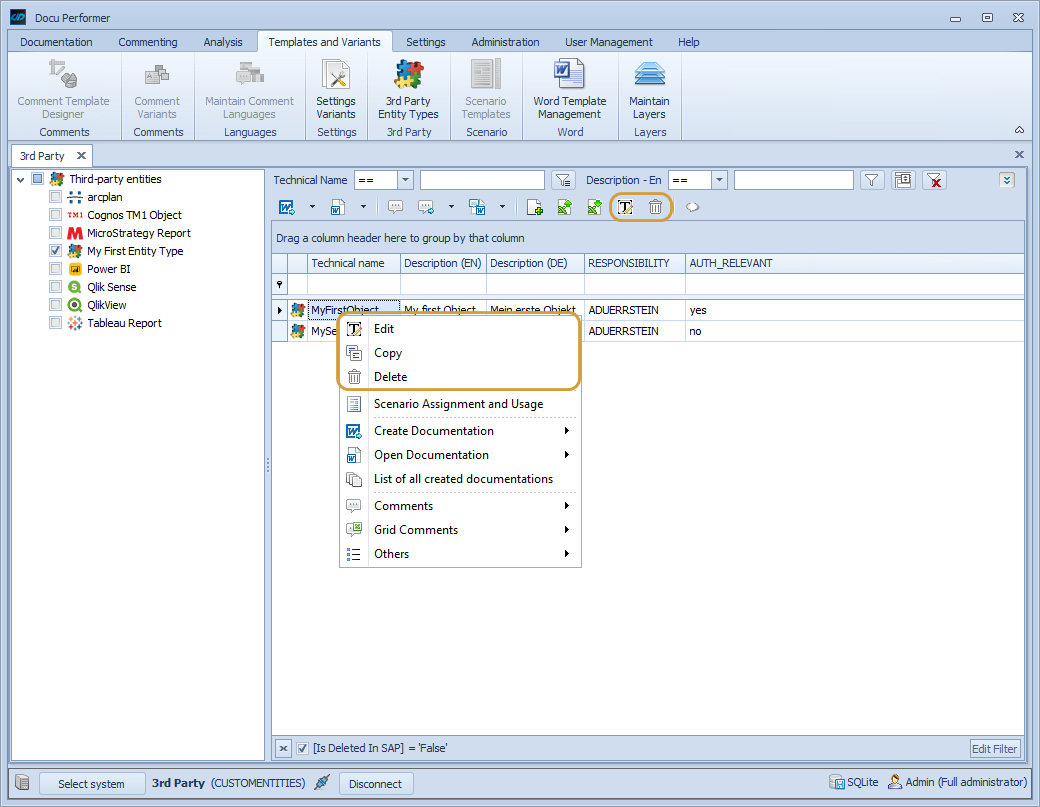Open the Description - En operator dropdown
Screen dimensions: 1040x807
(x=718, y=180)
